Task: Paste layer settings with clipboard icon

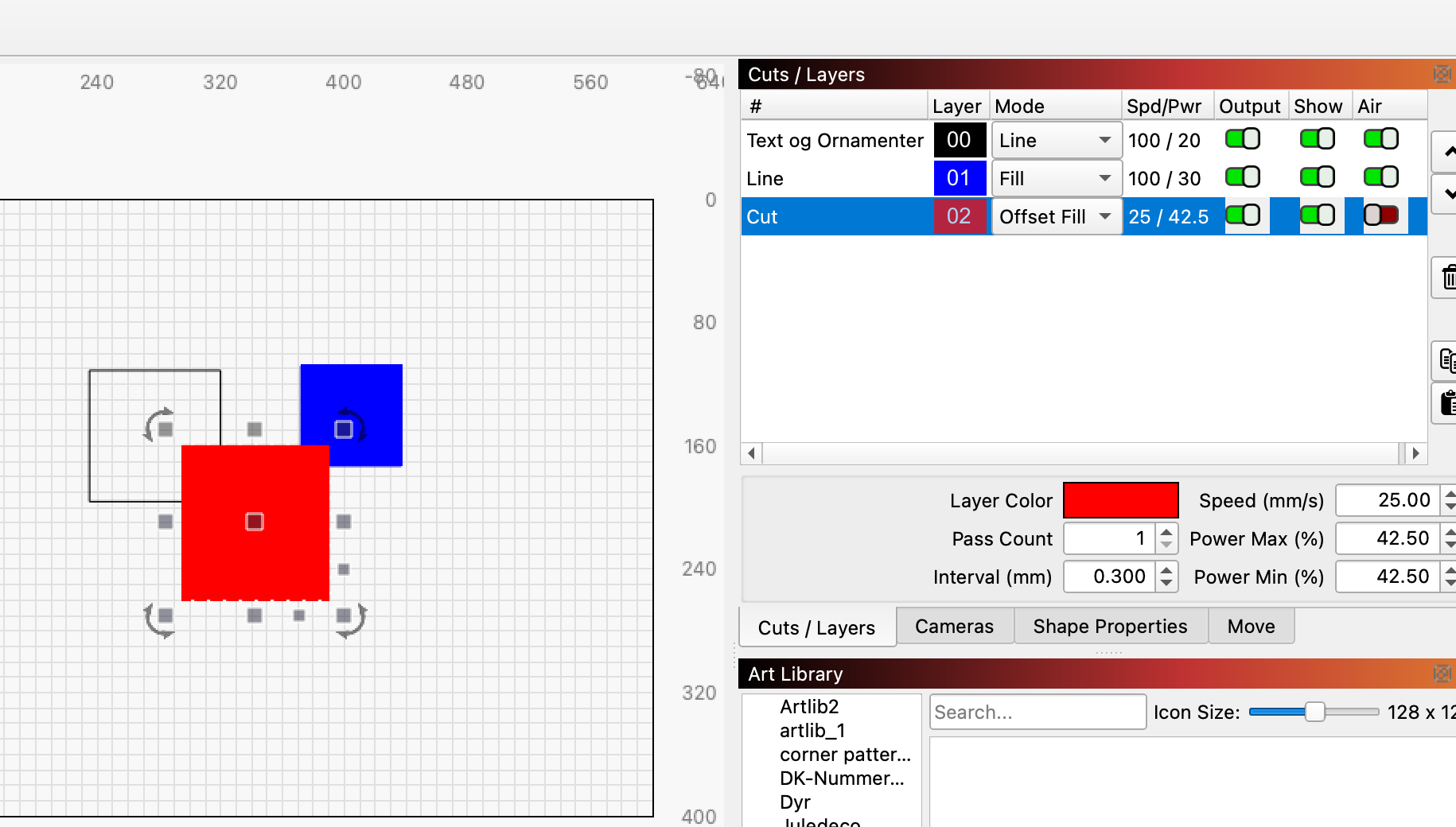Action: click(1447, 403)
